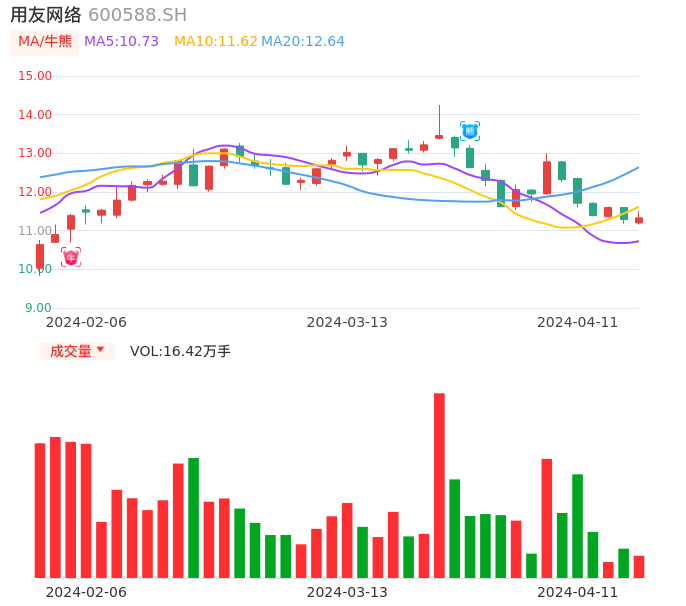686x606 pixels.
Task: Click the VOL:16.42万手 volume readout
Action: (x=180, y=351)
